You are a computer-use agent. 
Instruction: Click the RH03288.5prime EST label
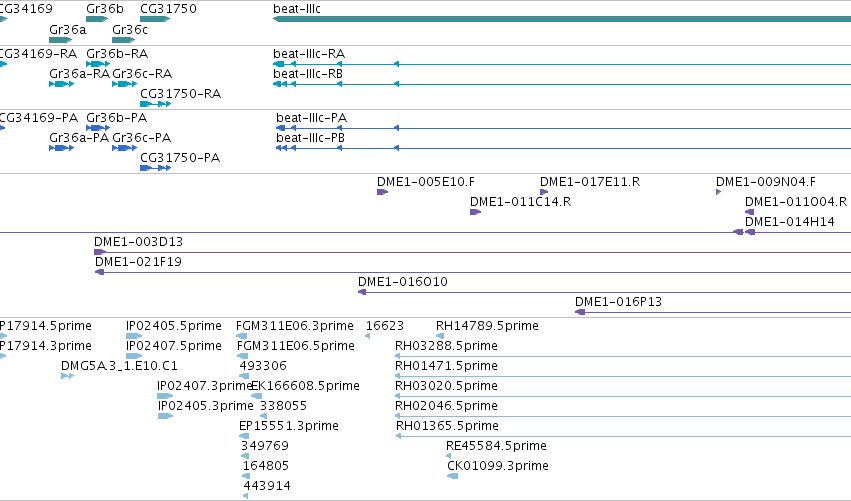[446, 346]
